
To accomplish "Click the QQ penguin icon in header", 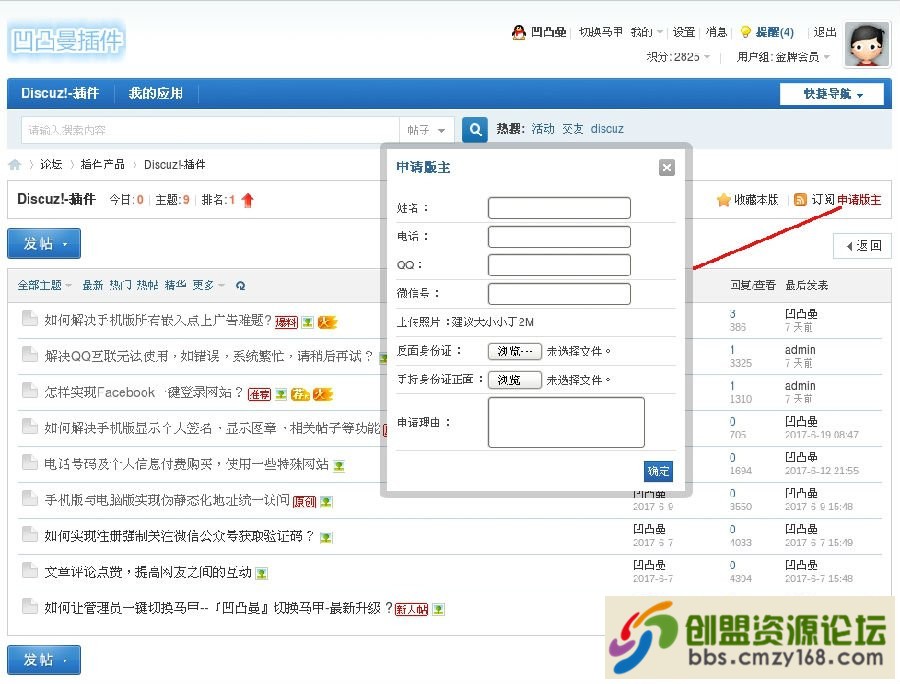I will tap(518, 32).
